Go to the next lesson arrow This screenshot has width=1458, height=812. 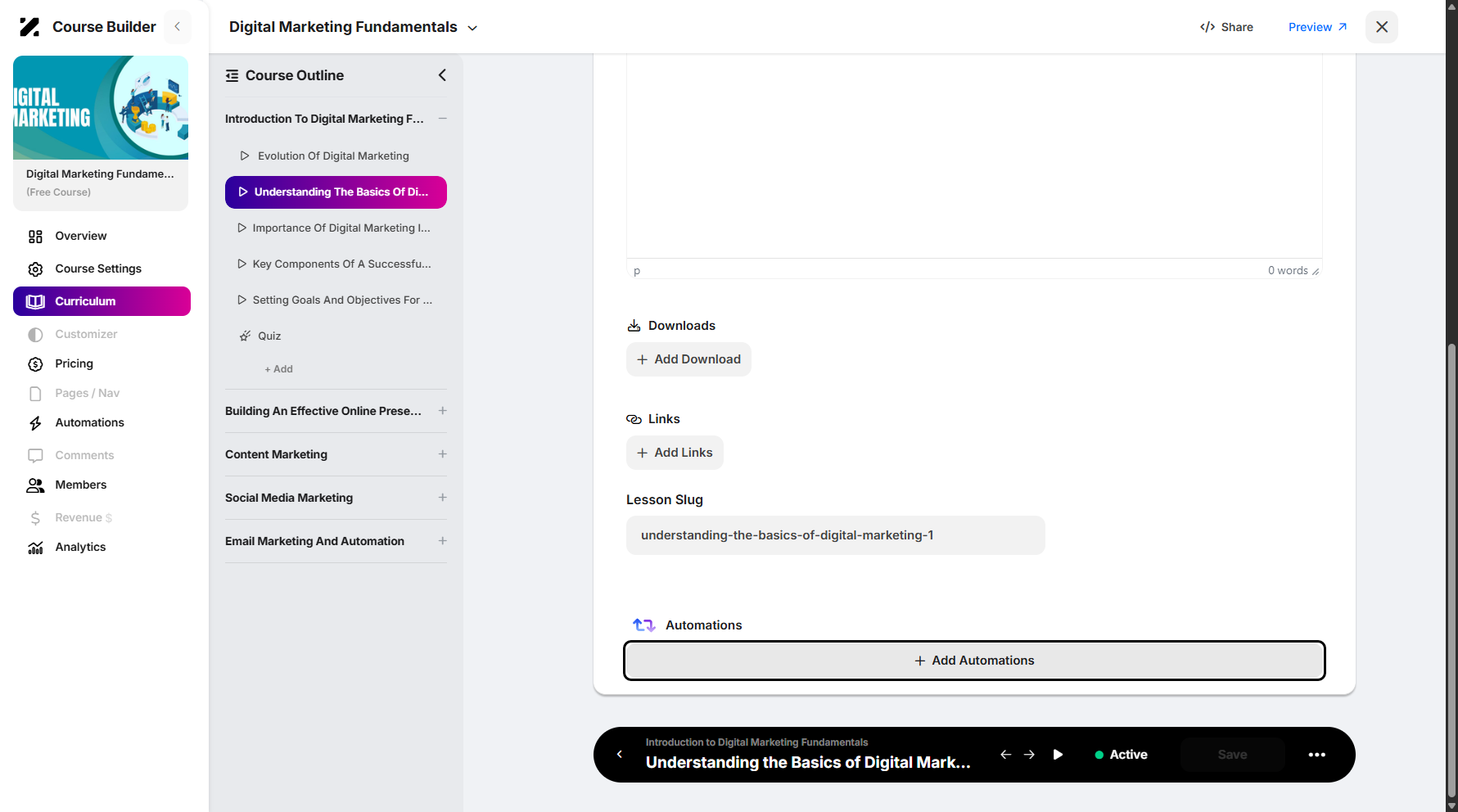tap(1029, 755)
